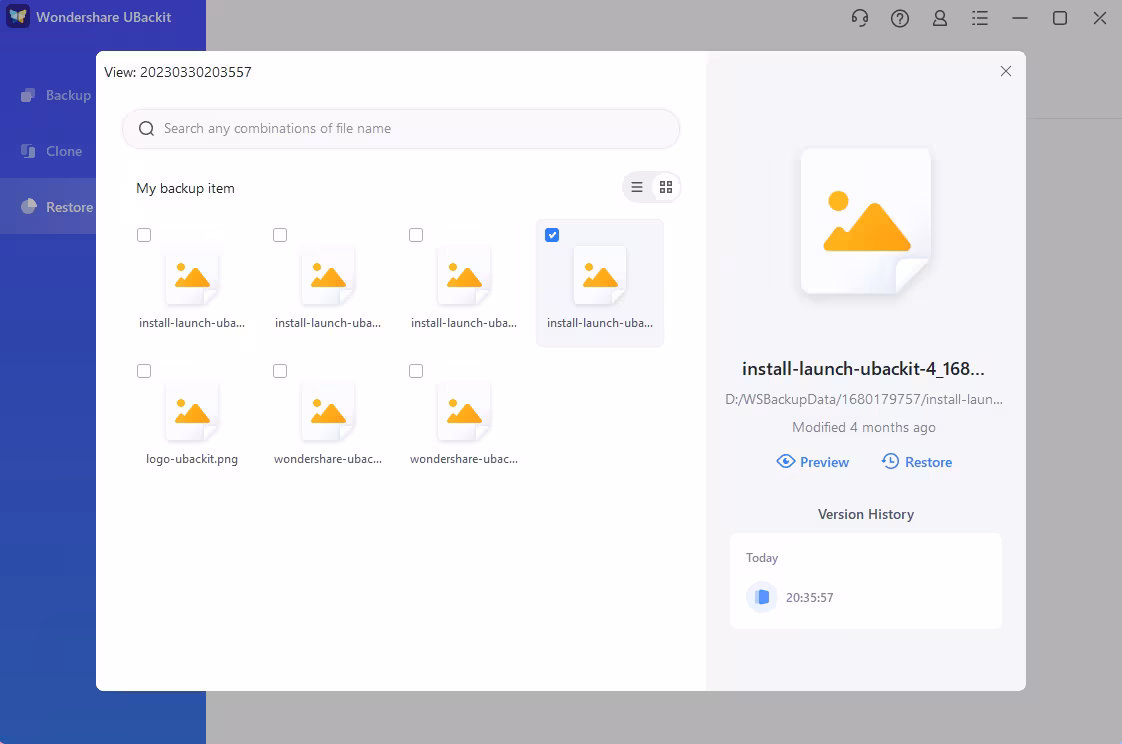Click the large image preview in the details pane
1122x744 pixels.
tap(866, 221)
